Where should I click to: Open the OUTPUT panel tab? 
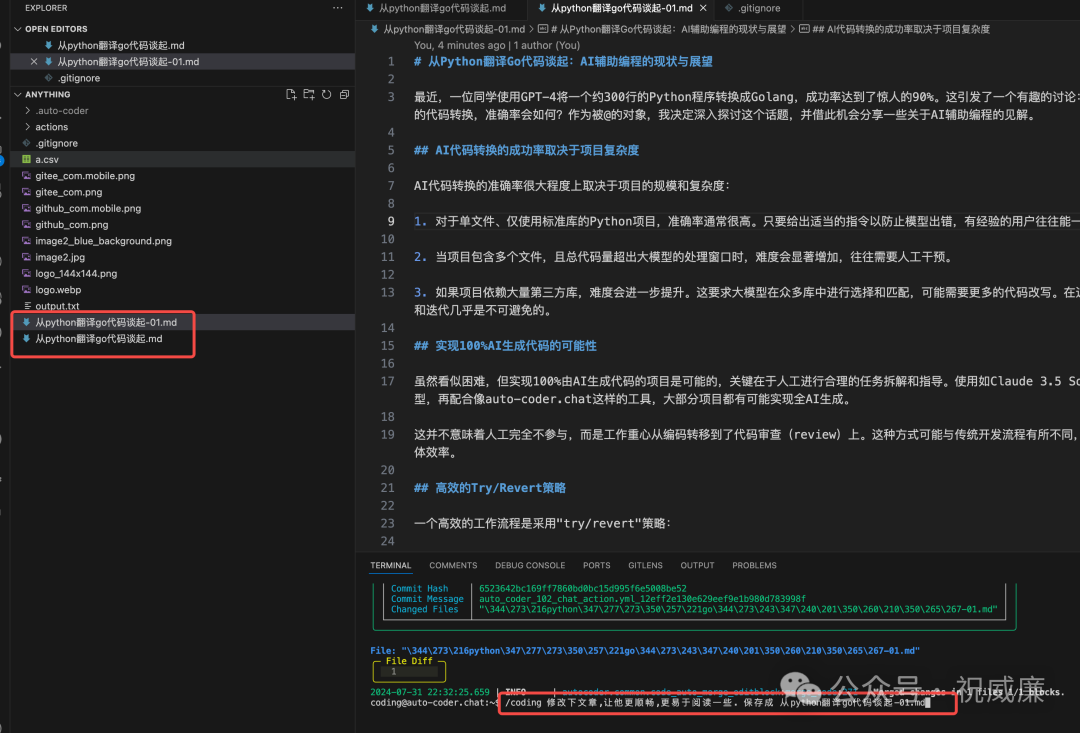tap(697, 566)
